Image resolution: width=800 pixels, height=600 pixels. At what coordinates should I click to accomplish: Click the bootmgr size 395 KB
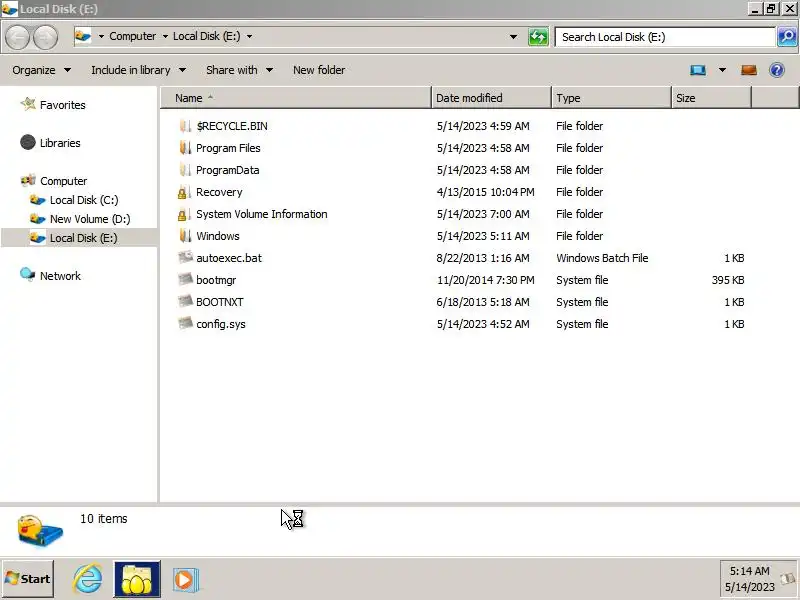(728, 280)
